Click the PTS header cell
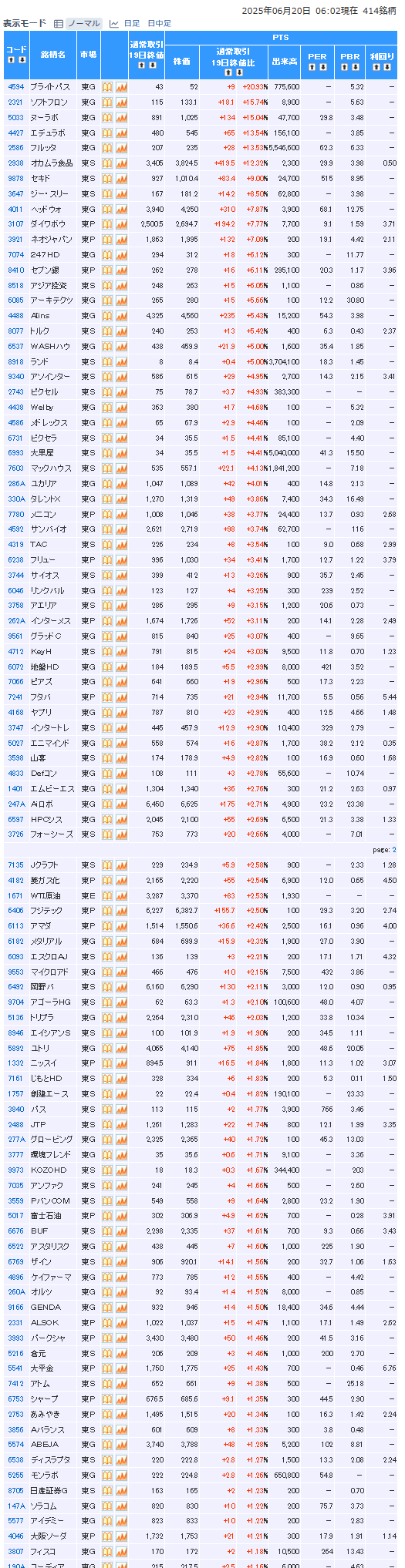The image size is (405, 1568). pos(281,38)
